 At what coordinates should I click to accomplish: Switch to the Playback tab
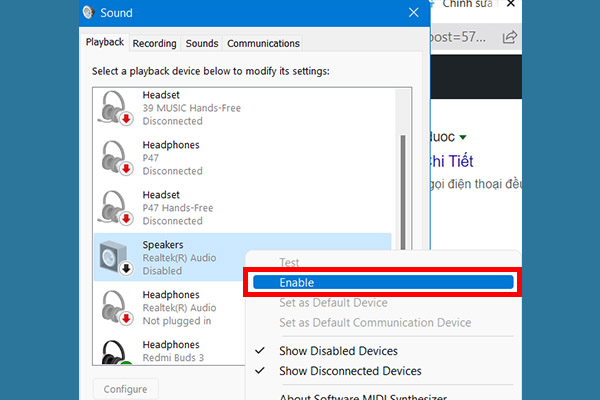[104, 42]
